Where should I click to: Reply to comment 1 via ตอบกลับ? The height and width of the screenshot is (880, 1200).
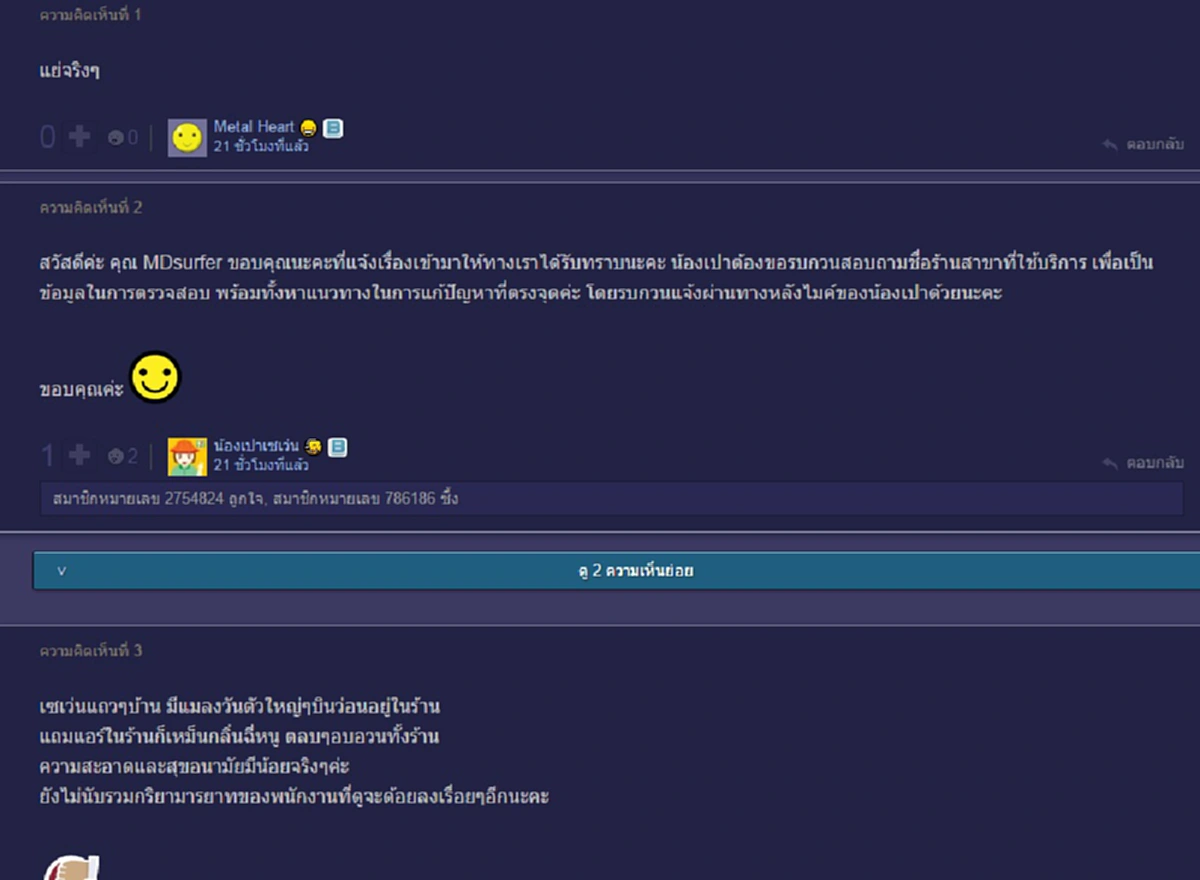(1143, 145)
